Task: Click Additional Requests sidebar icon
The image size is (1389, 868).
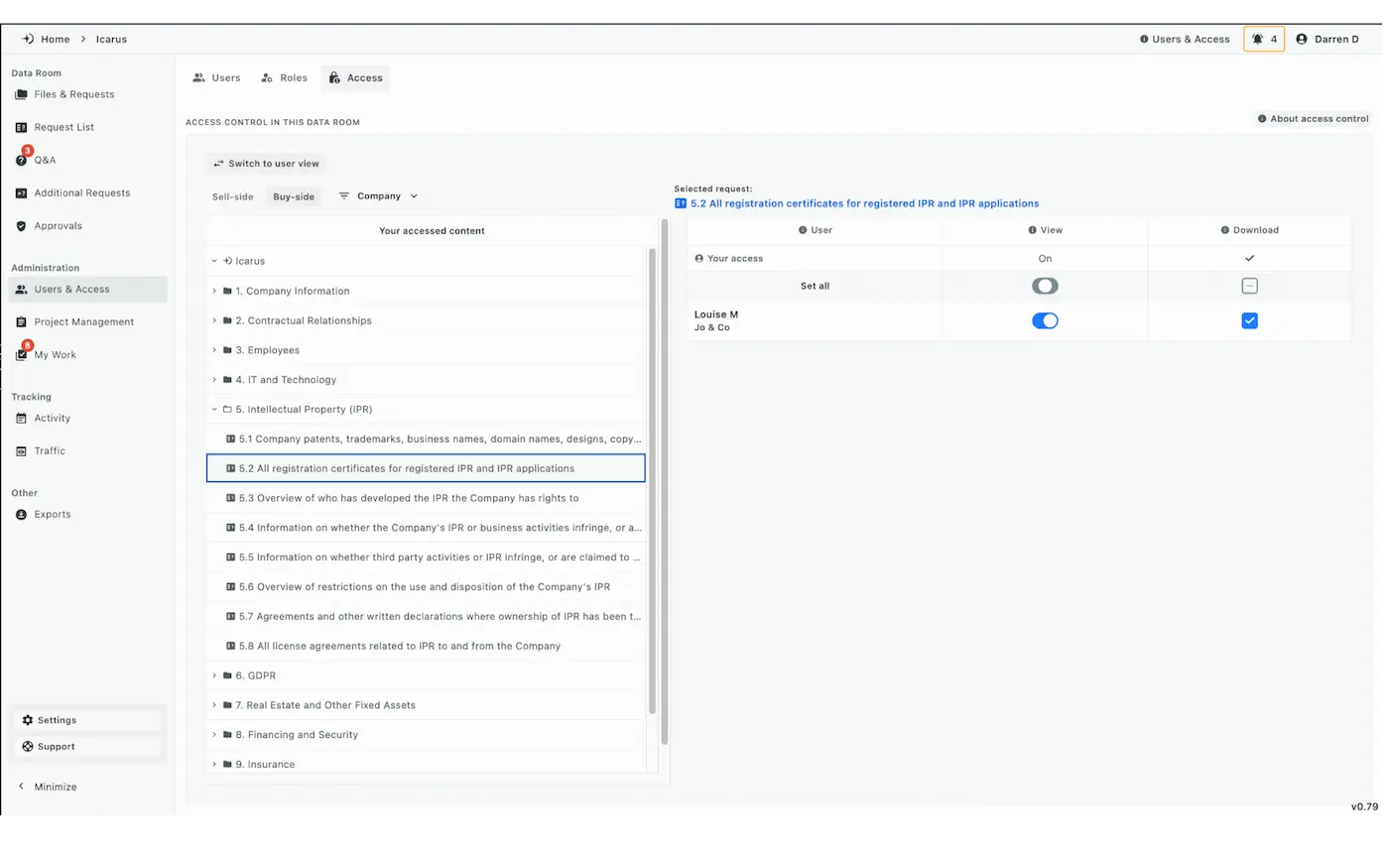Action: point(21,193)
